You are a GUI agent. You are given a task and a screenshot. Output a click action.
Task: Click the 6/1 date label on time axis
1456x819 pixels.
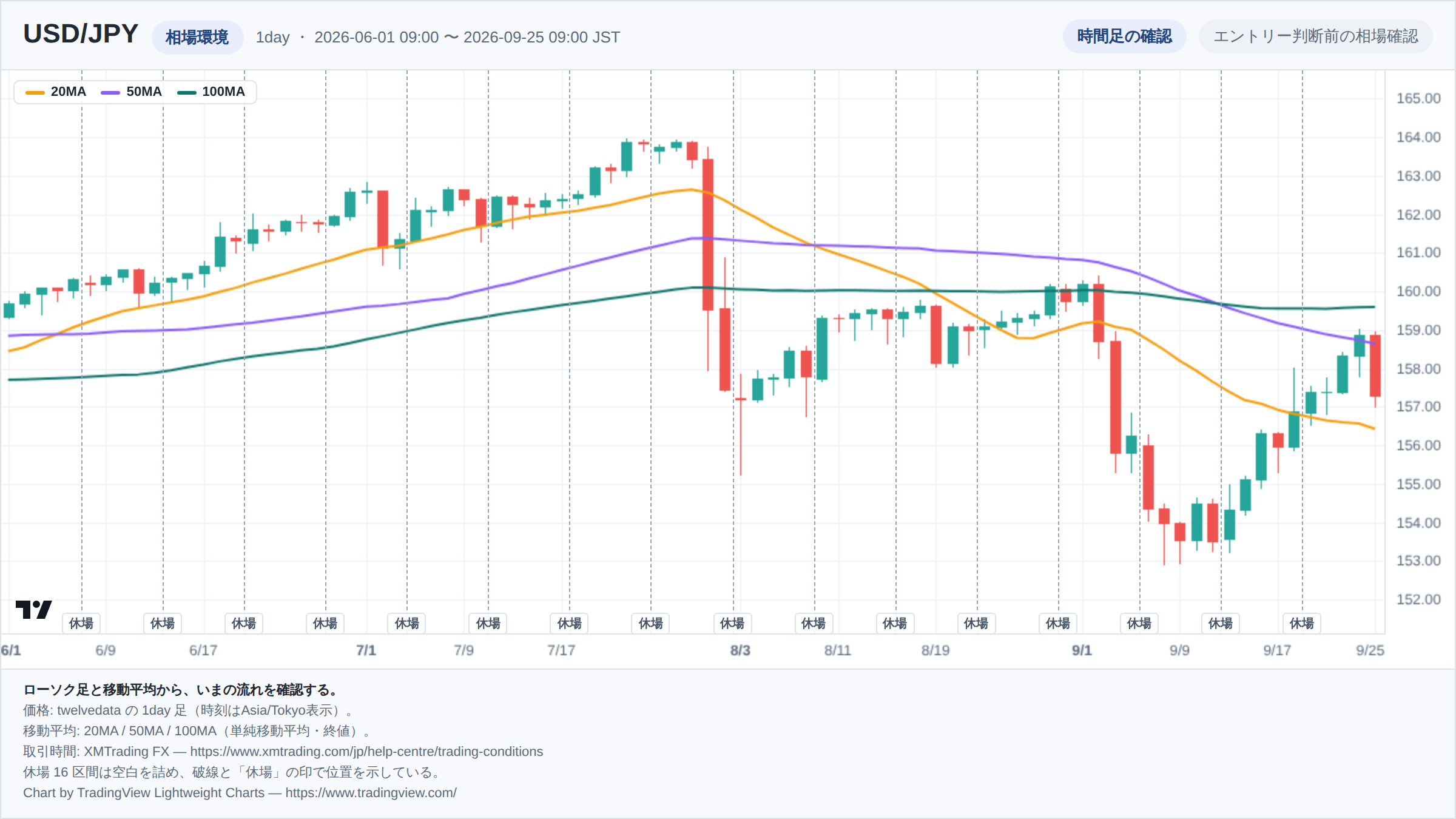pos(11,650)
